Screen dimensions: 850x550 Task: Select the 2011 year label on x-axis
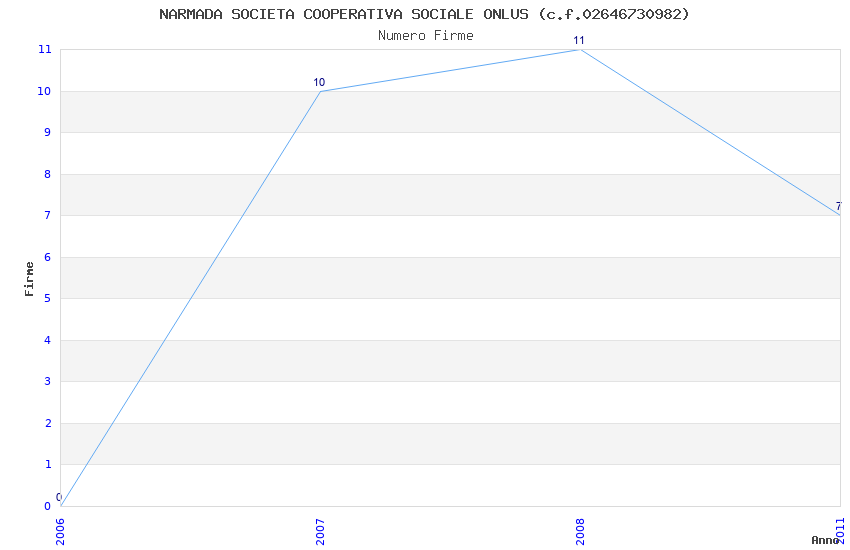click(841, 532)
